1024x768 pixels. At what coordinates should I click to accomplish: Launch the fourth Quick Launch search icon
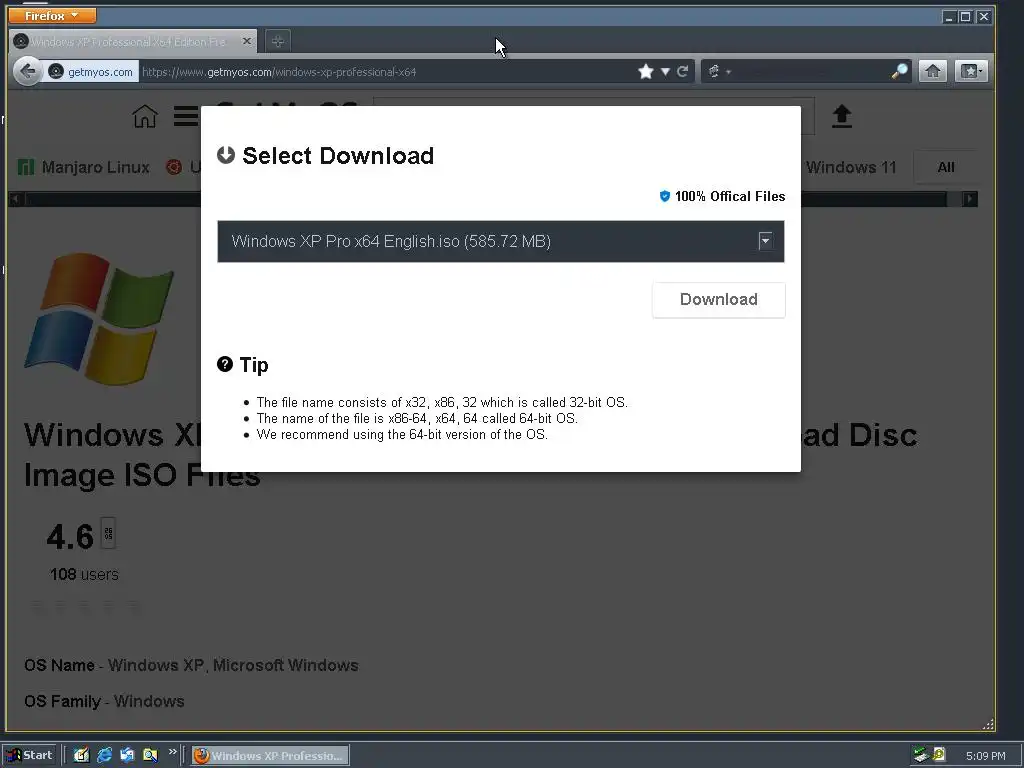pos(150,755)
